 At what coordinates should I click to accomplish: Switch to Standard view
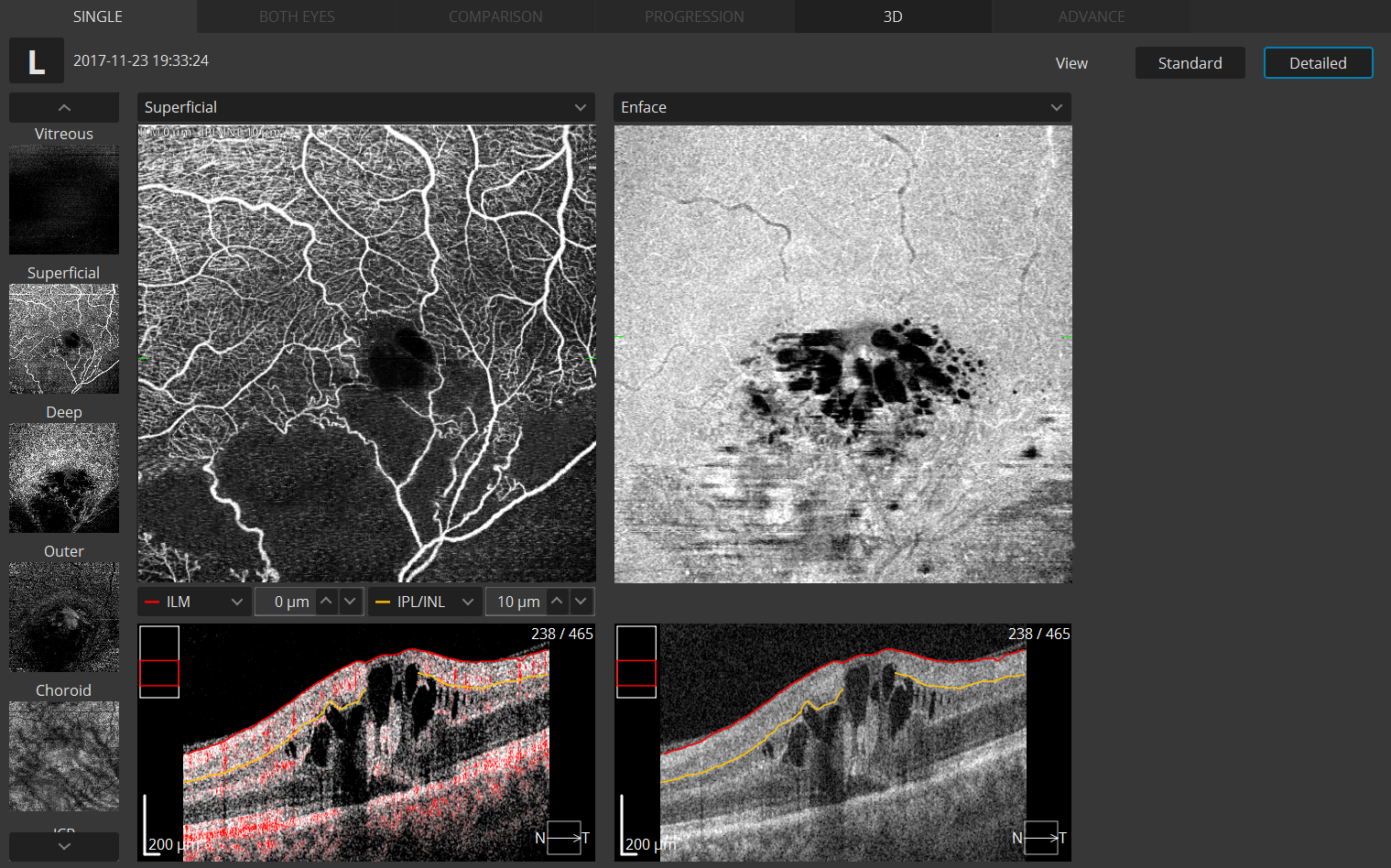click(x=1190, y=63)
